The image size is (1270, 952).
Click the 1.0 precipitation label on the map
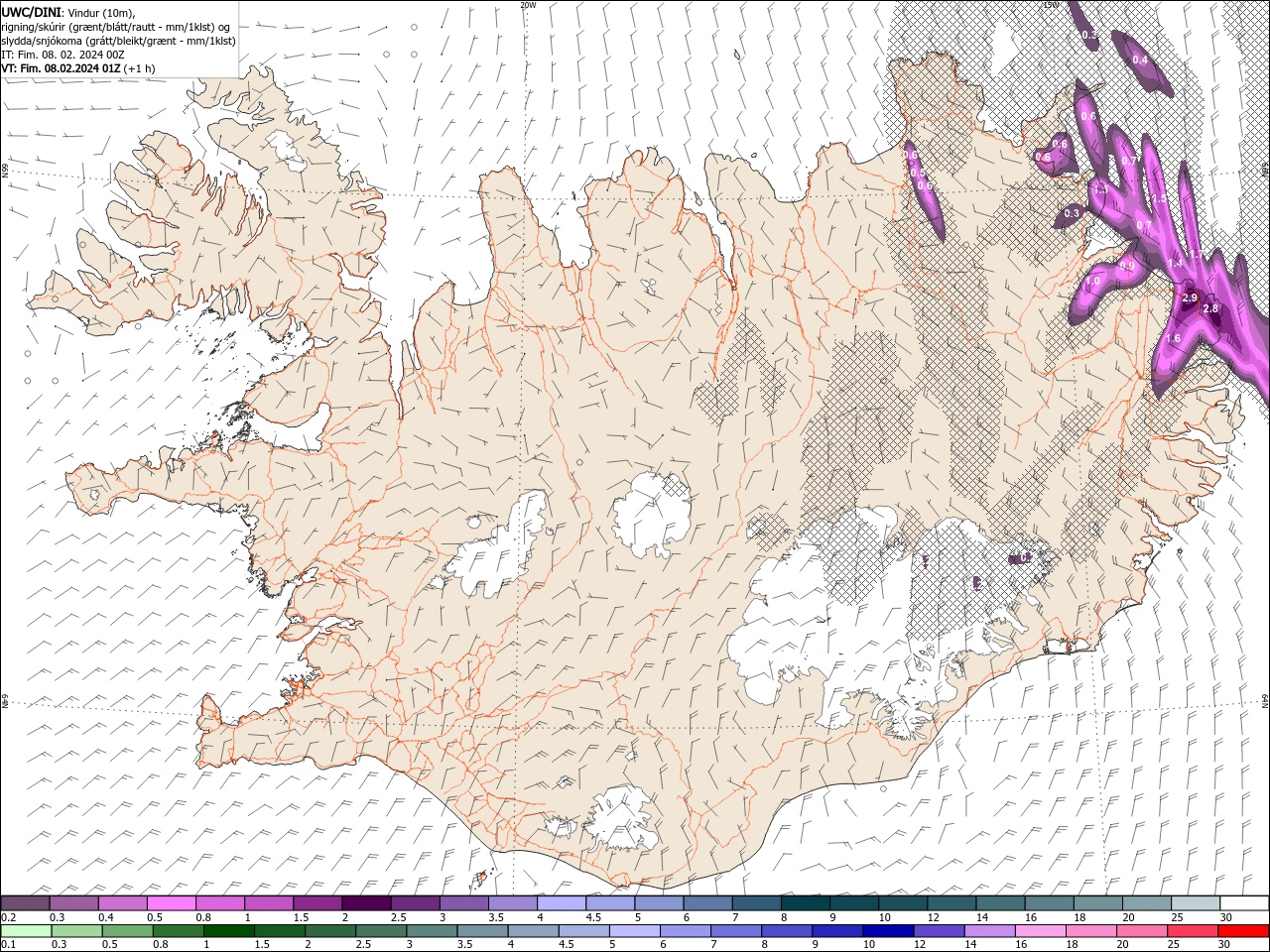click(x=1092, y=283)
